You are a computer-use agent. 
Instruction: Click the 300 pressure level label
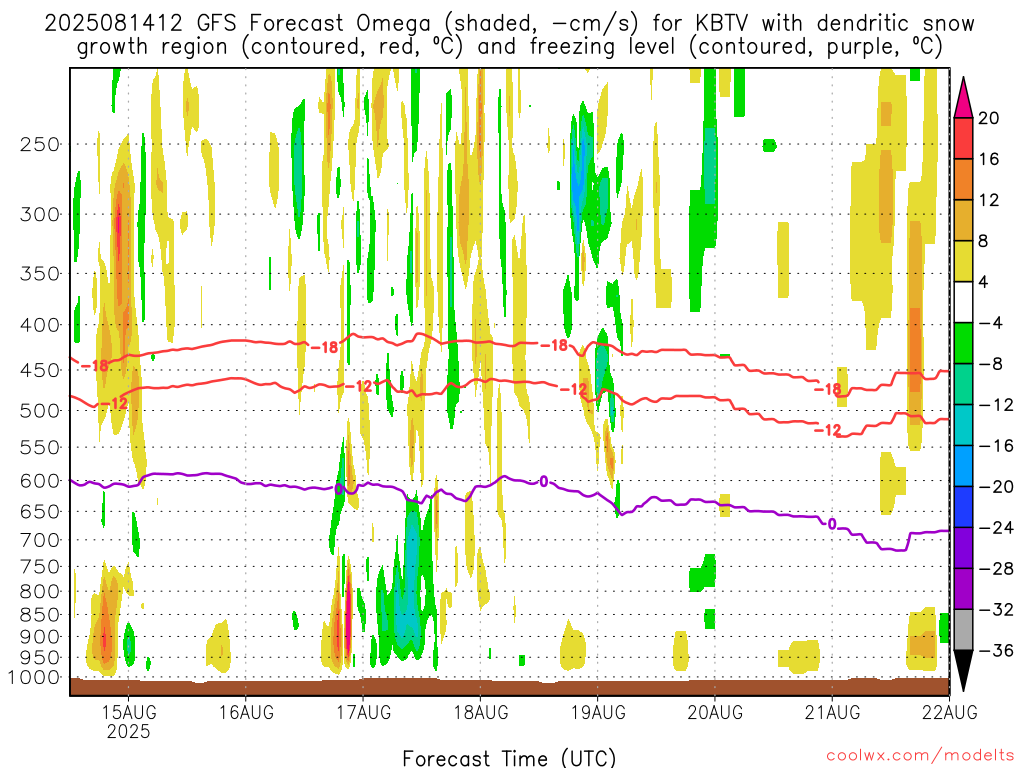coord(40,214)
